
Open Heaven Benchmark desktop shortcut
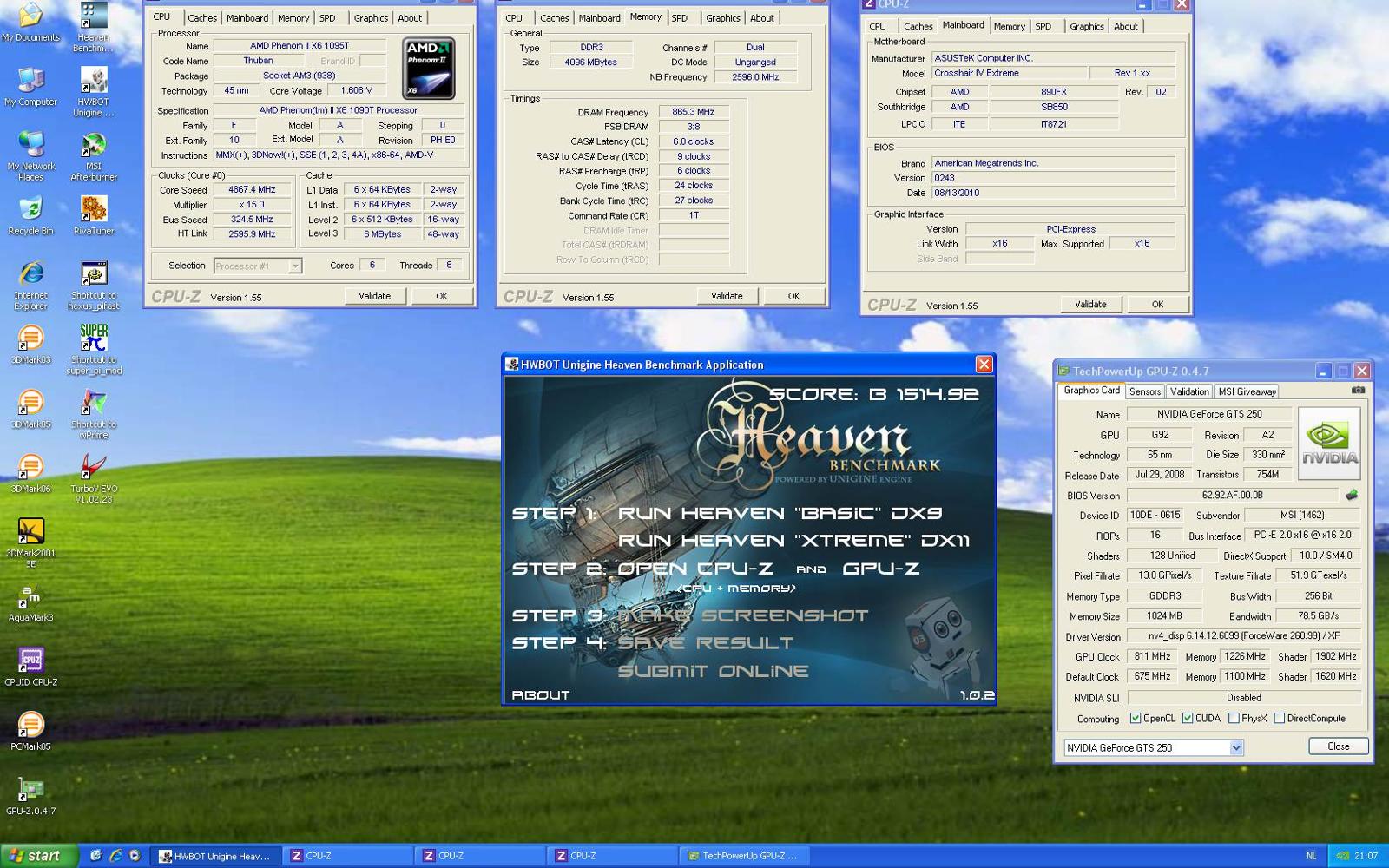[x=93, y=26]
